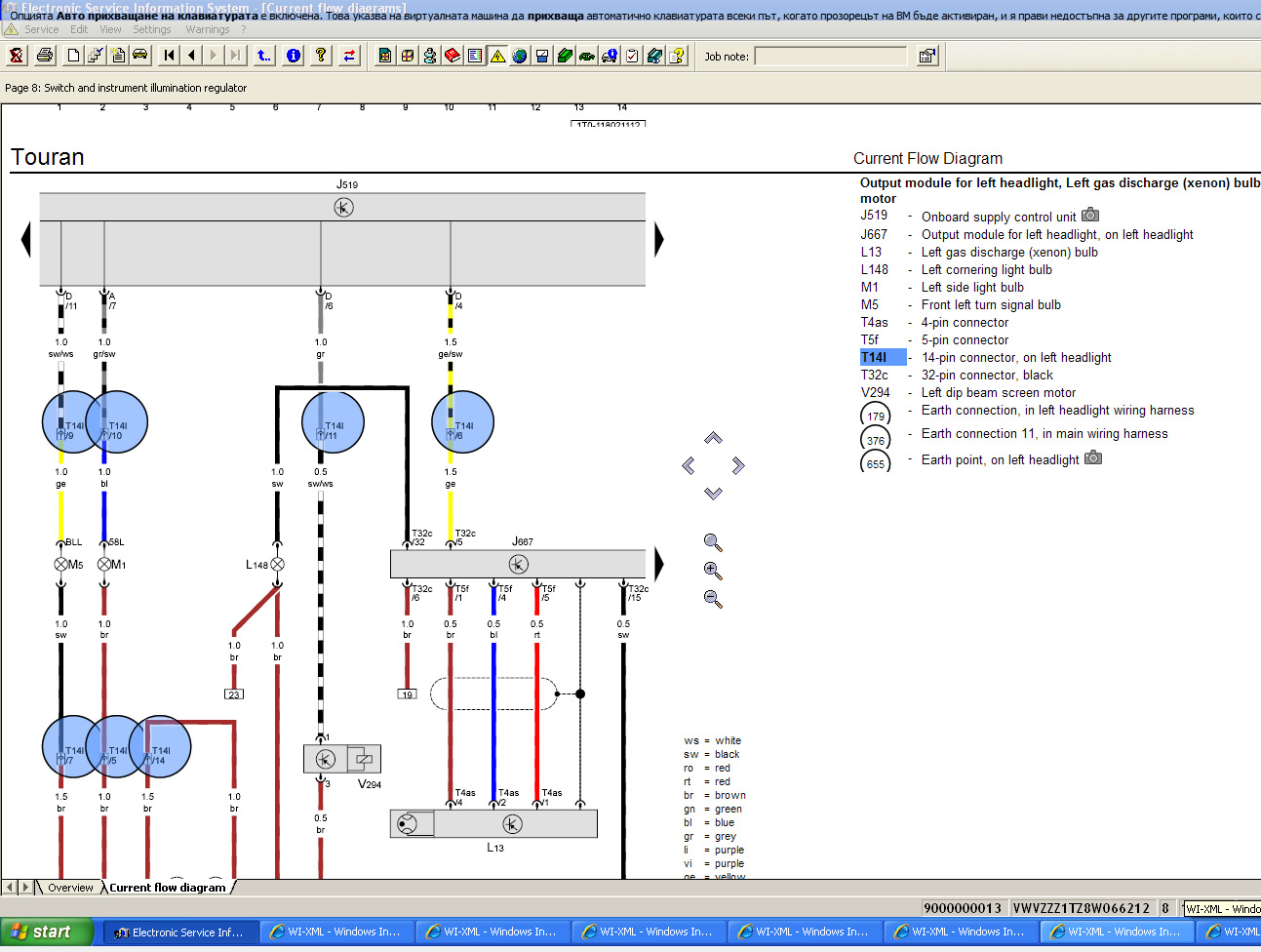
Task: Click the car with info badge icon
Action: click(x=610, y=56)
